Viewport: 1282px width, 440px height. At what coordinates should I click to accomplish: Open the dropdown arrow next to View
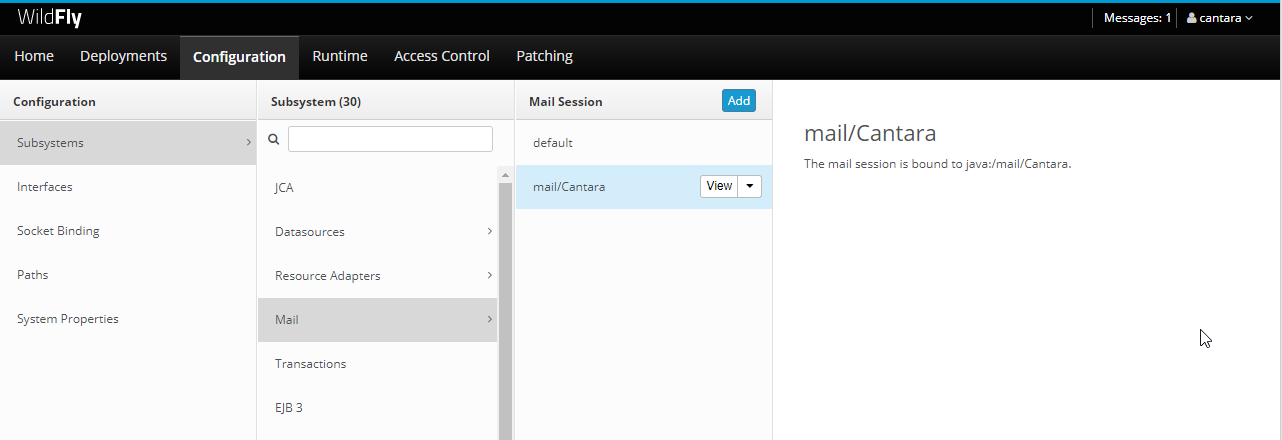pyautogui.click(x=750, y=186)
